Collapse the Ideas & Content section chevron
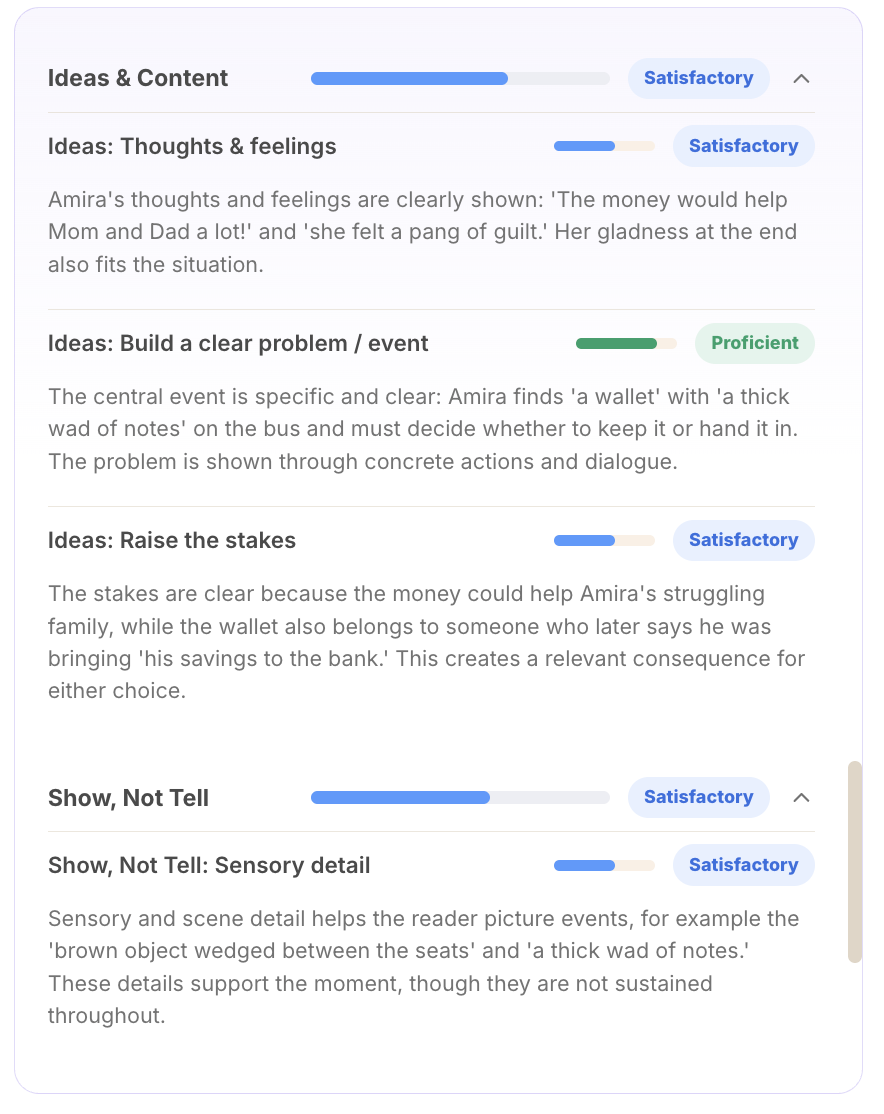This screenshot has width=884, height=1114. click(x=801, y=79)
